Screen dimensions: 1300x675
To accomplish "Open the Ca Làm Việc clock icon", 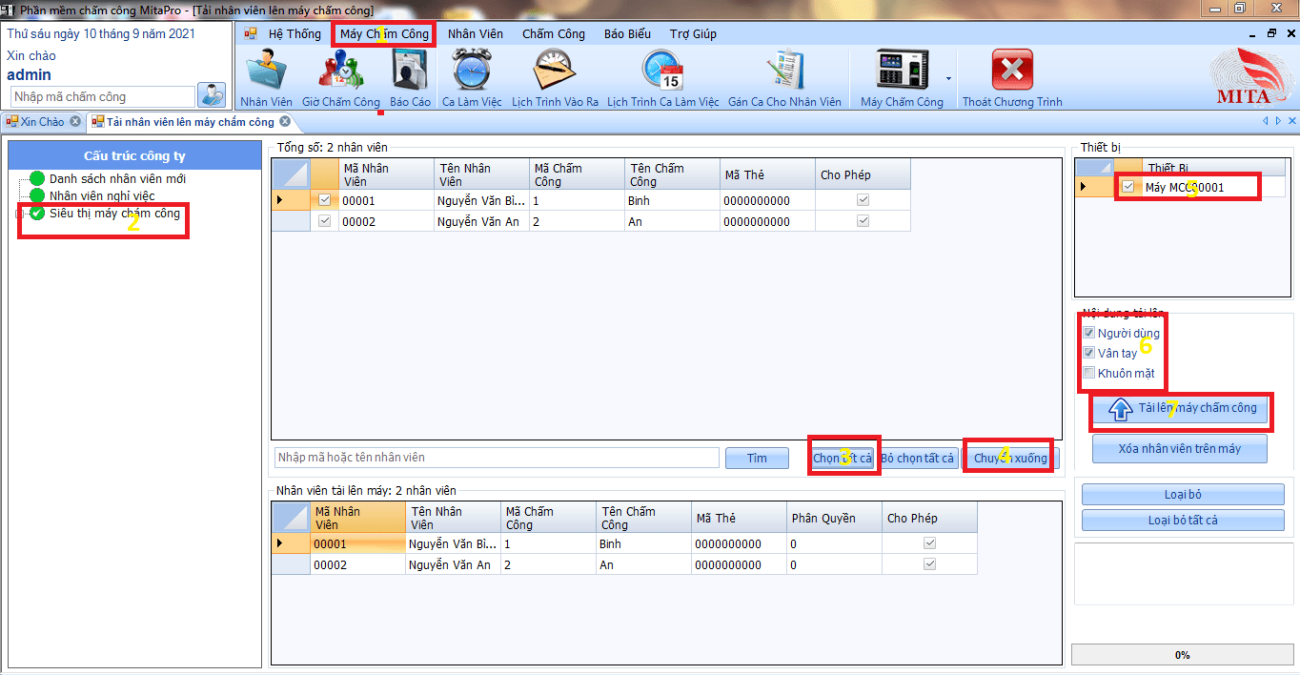I will 471,78.
